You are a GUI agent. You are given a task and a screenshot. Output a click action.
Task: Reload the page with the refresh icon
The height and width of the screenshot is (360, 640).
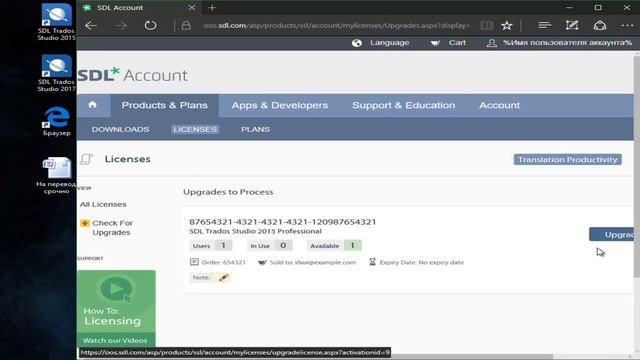point(150,25)
